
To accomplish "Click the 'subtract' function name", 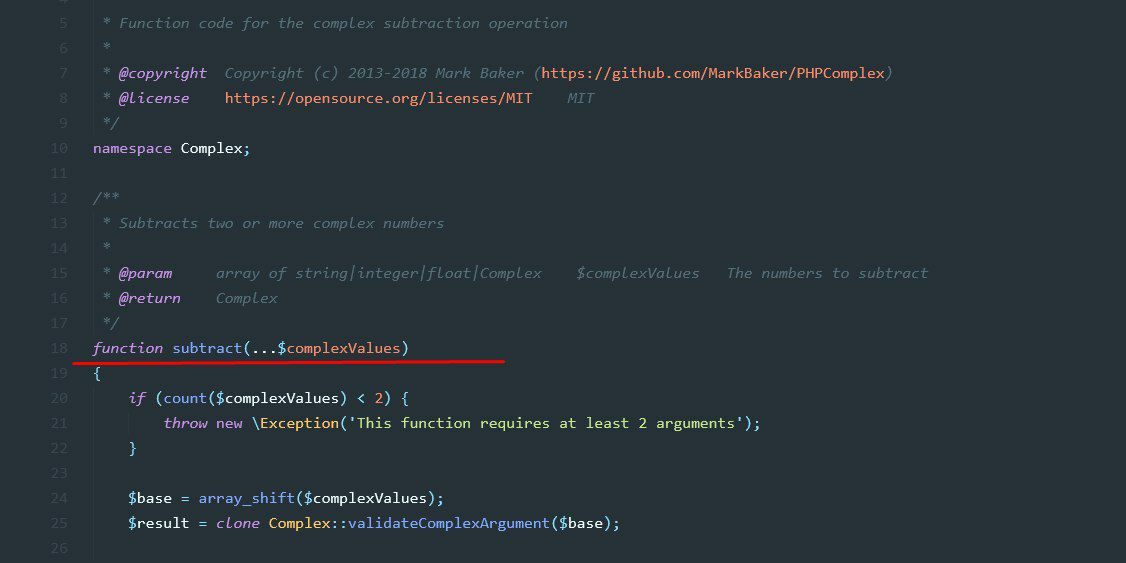I will [207, 348].
